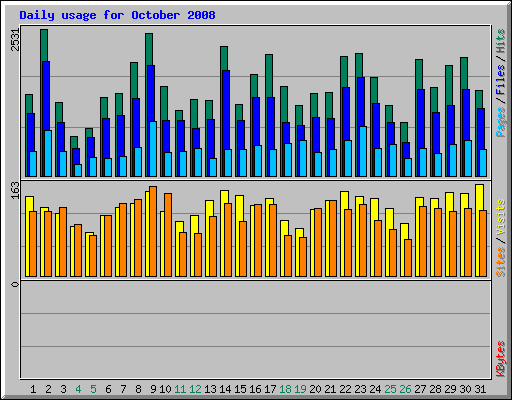Select the green Hits bar for day 17
The height and width of the screenshot is (400, 512).
tap(269, 76)
